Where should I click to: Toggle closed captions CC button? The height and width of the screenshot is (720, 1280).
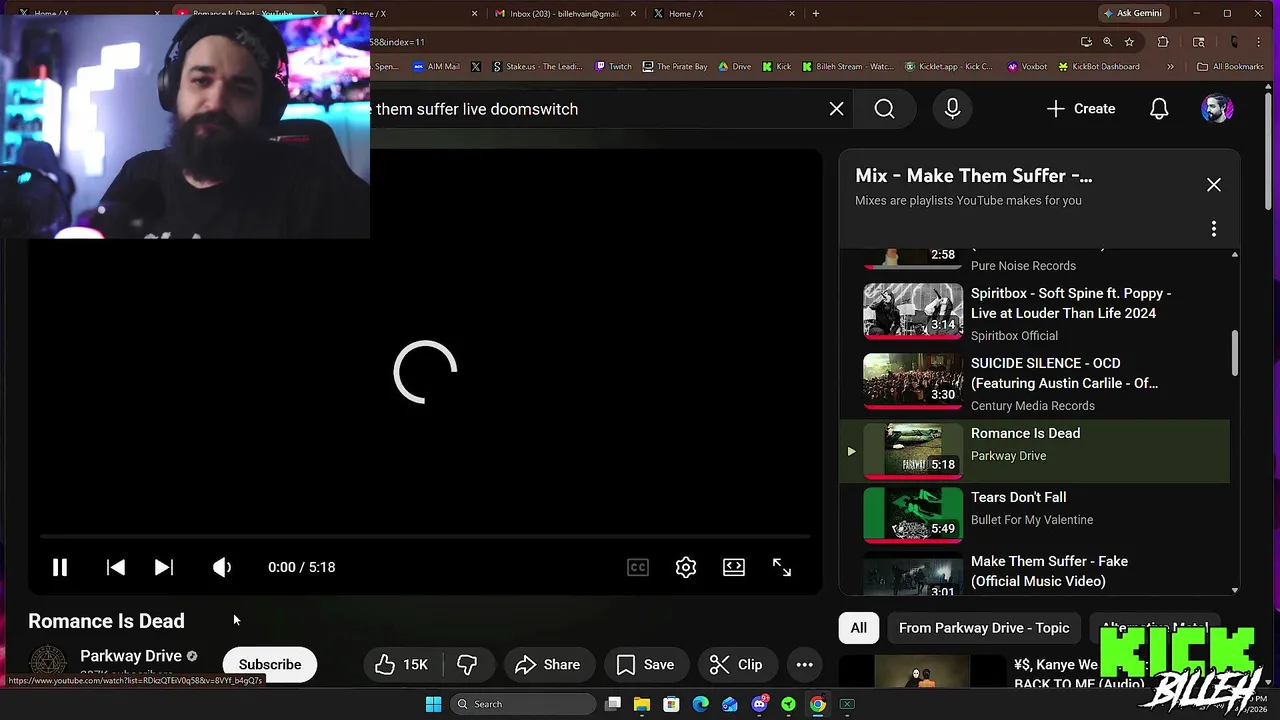tap(638, 567)
